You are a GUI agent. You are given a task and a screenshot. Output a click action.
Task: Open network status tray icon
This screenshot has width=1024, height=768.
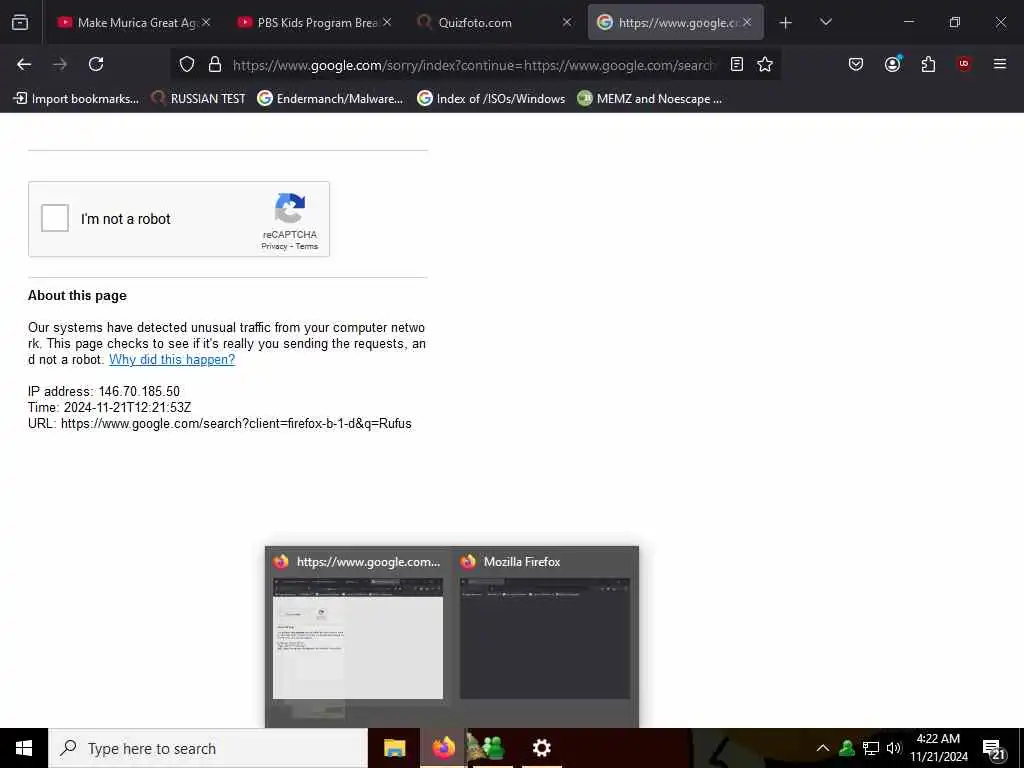871,748
